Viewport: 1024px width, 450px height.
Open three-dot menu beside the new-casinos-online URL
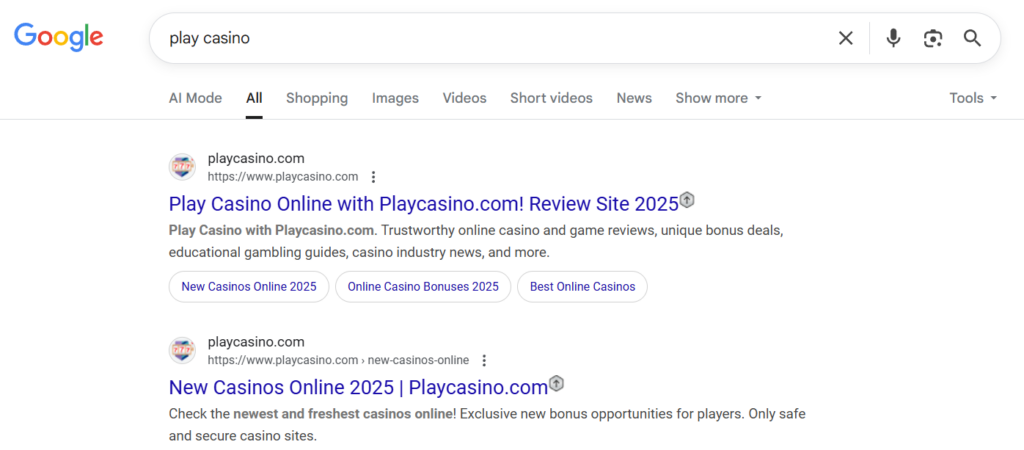click(484, 361)
